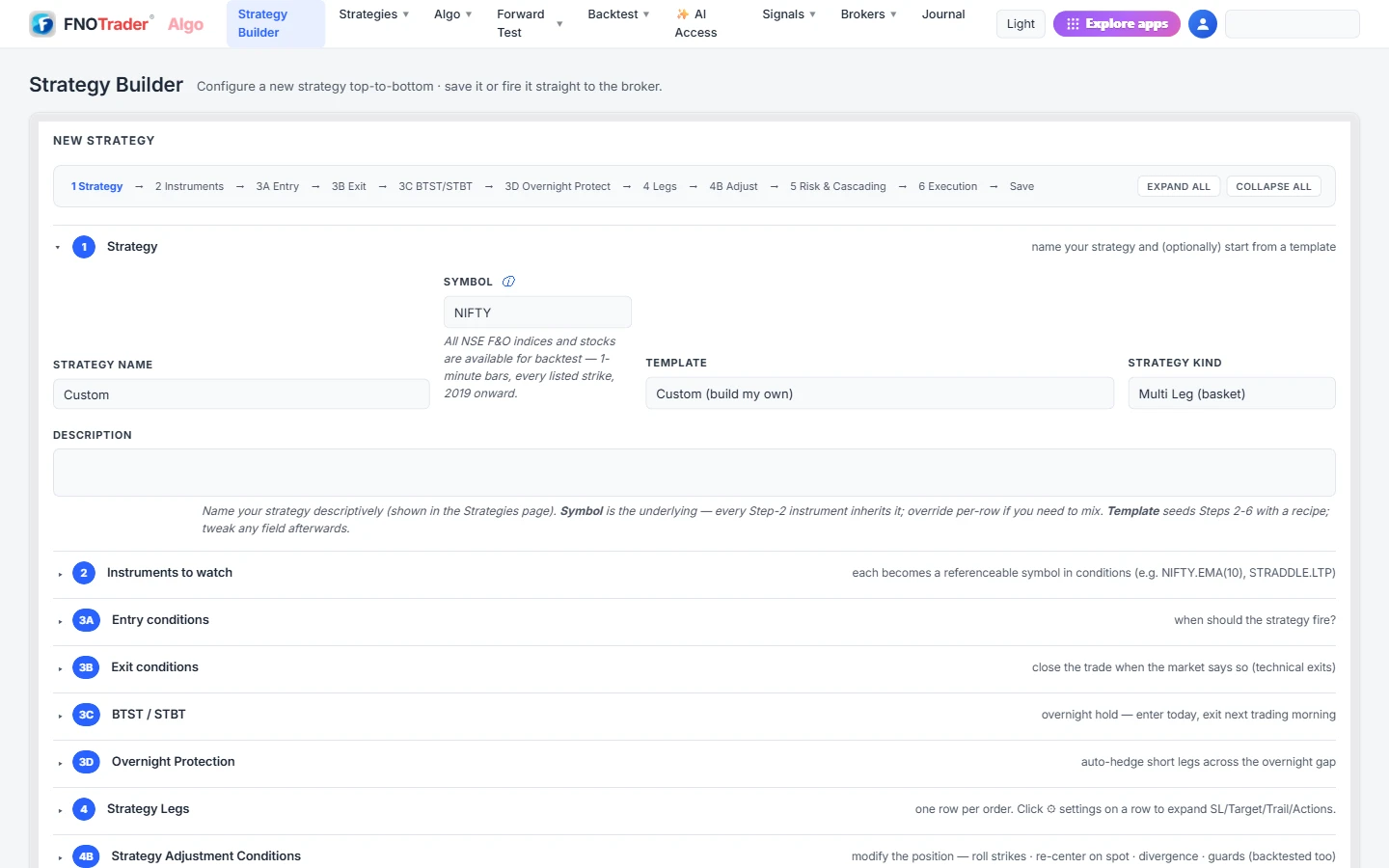The height and width of the screenshot is (868, 1389).
Task: Expand the Instruments to watch section
Action: pos(60,574)
